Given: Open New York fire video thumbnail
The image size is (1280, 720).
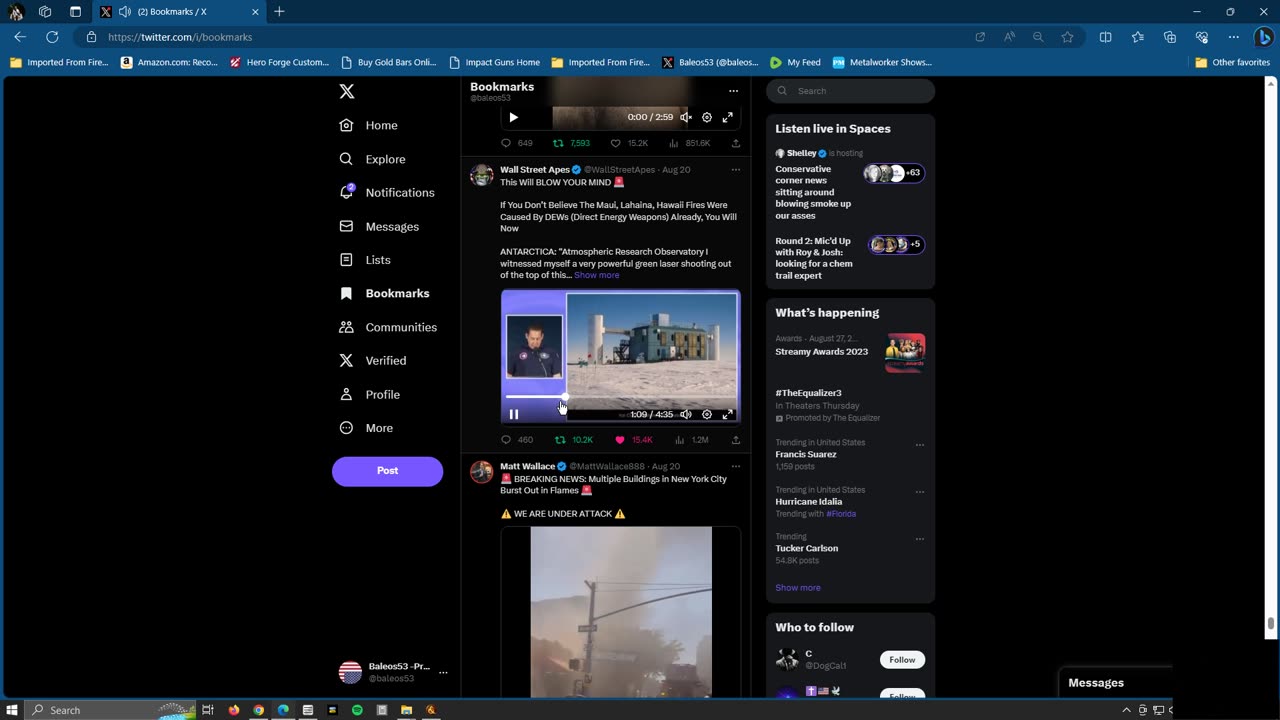Looking at the screenshot, I should tap(621, 611).
